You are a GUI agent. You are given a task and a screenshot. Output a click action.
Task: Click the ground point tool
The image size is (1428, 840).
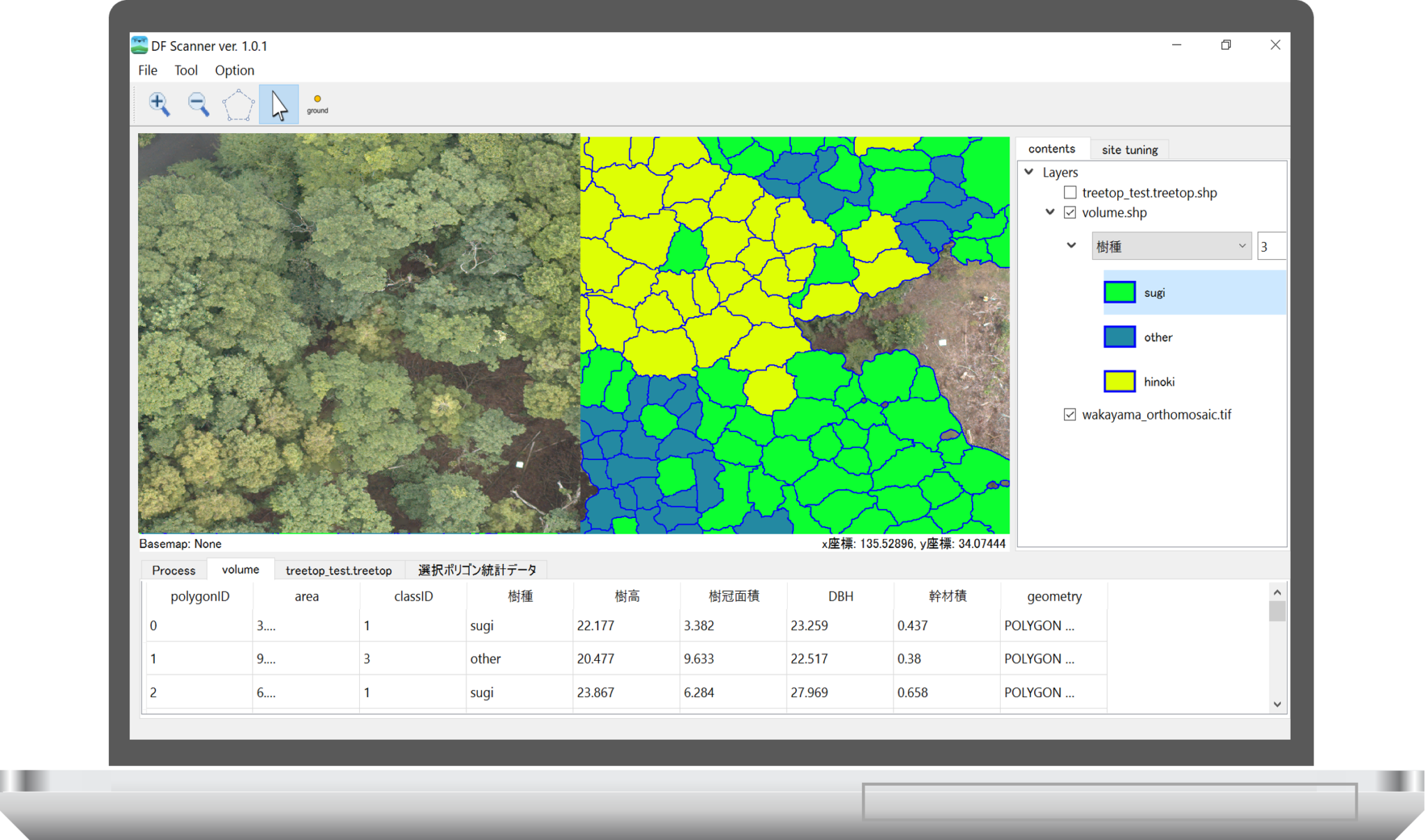[317, 103]
